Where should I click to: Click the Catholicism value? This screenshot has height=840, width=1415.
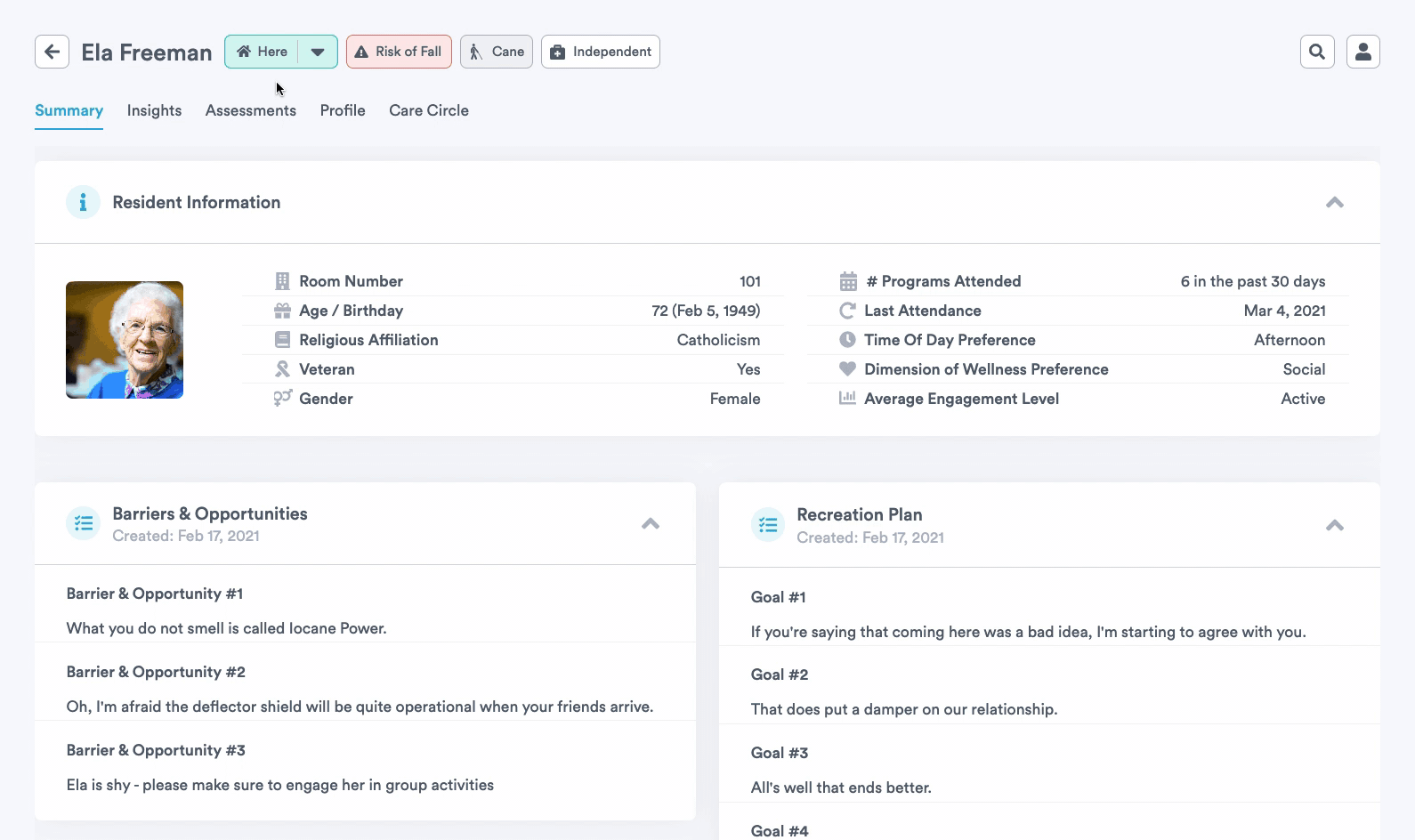pyautogui.click(x=718, y=340)
